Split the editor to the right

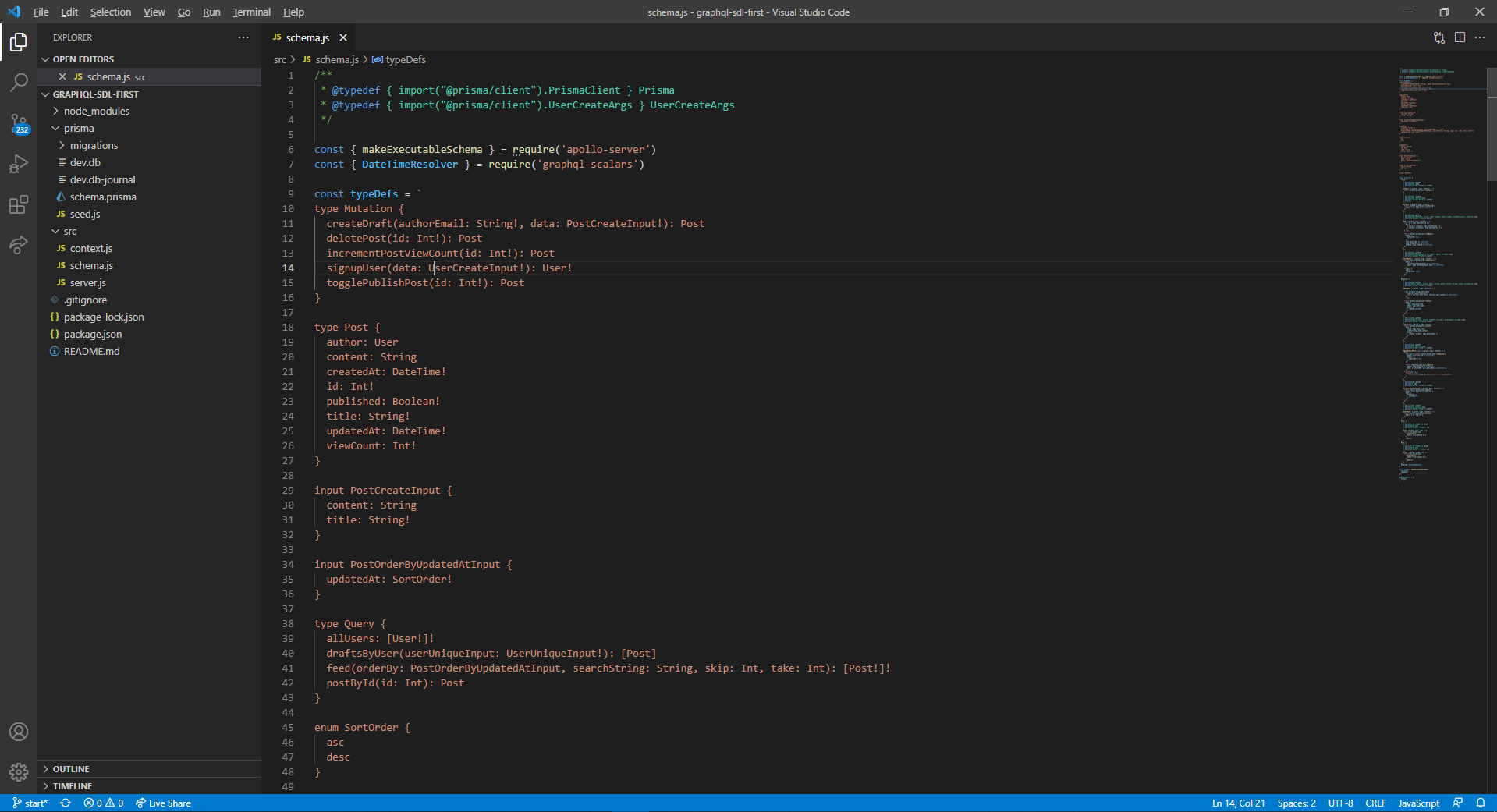click(x=1460, y=37)
